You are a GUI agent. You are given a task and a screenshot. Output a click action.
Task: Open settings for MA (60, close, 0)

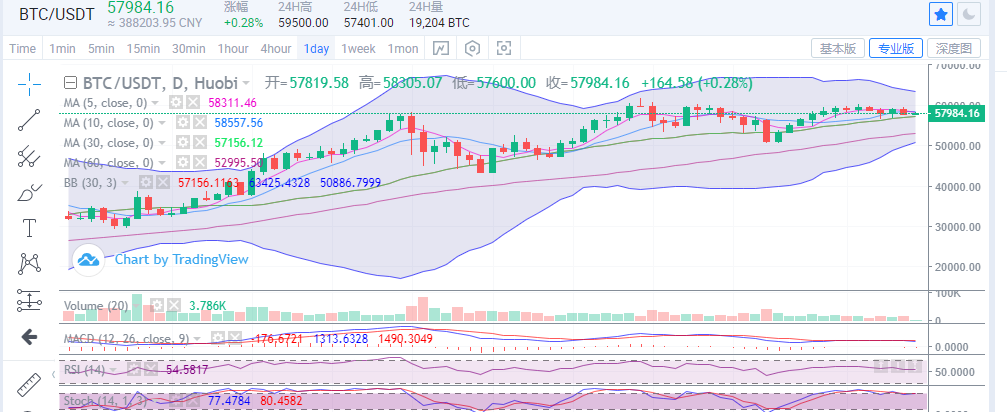(184, 162)
